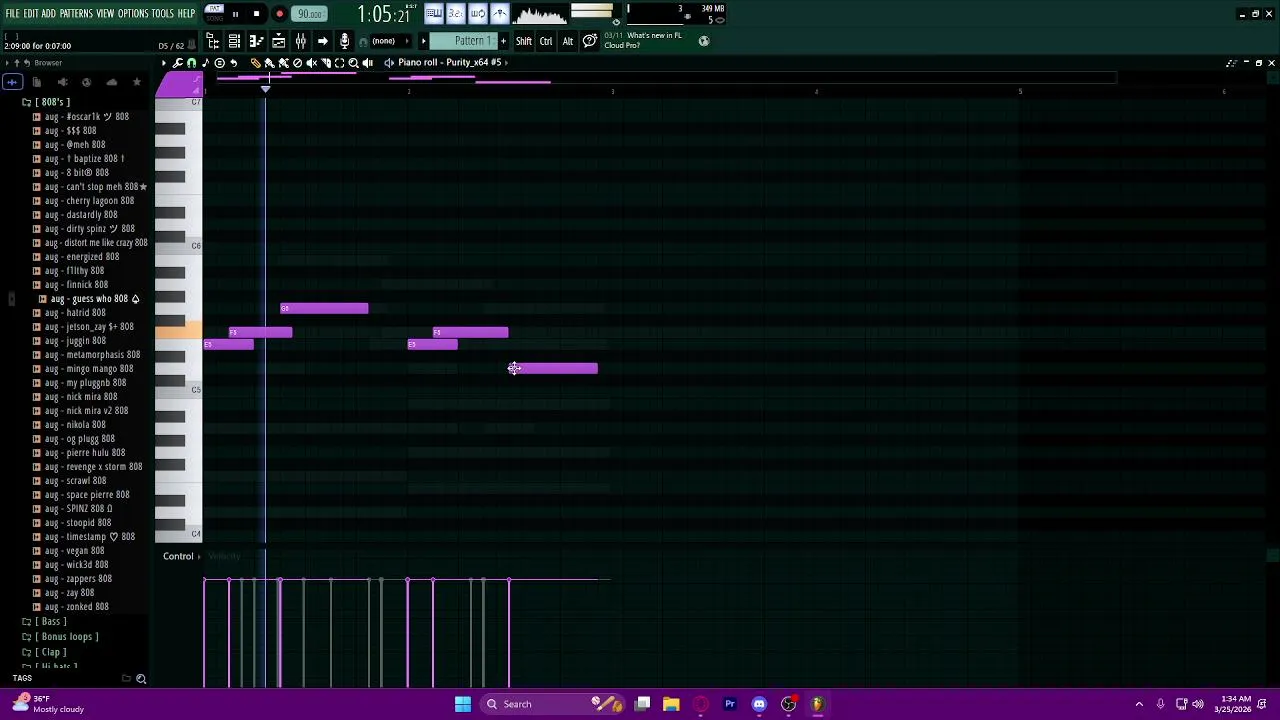Open the EDIT menu

[x=31, y=13]
